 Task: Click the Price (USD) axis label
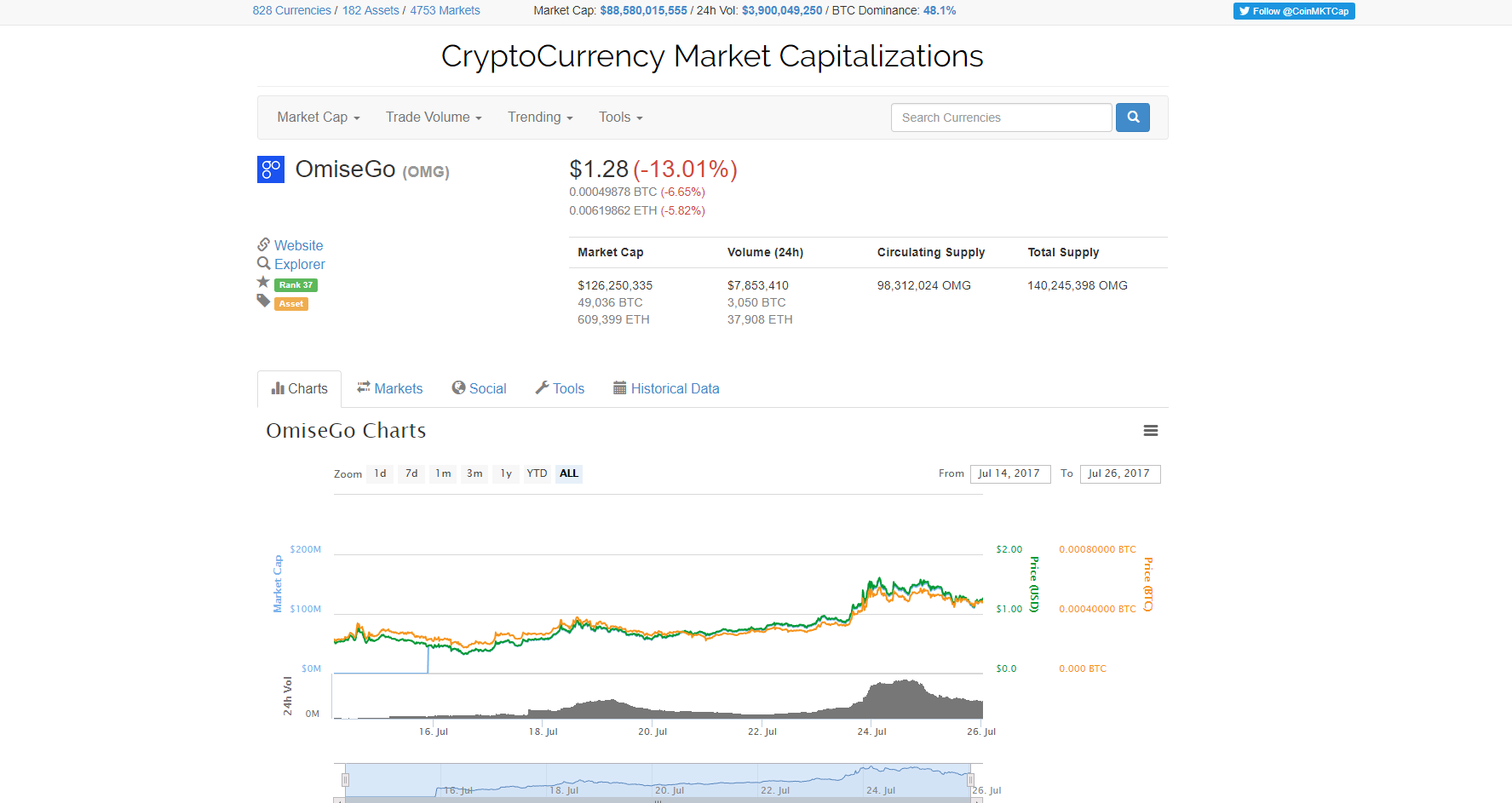(1034, 584)
